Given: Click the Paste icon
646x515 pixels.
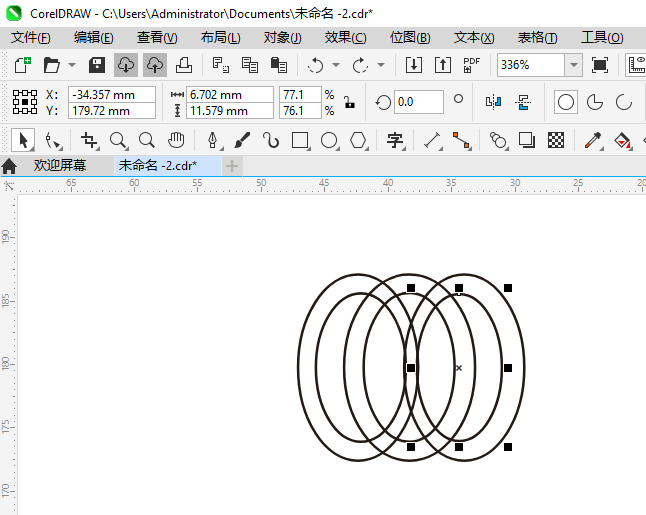Looking at the screenshot, I should [279, 65].
